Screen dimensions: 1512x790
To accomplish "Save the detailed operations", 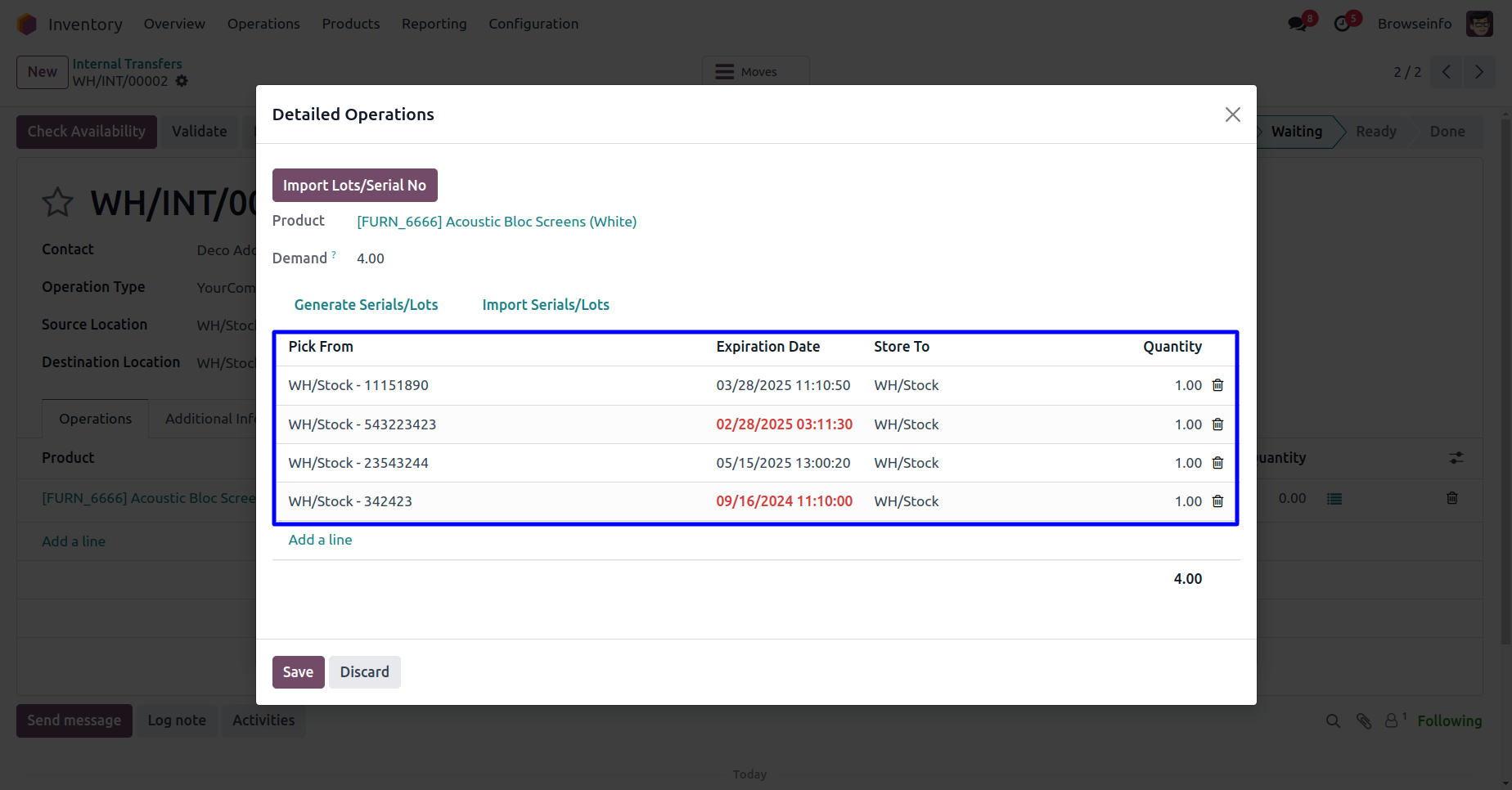I will [298, 672].
